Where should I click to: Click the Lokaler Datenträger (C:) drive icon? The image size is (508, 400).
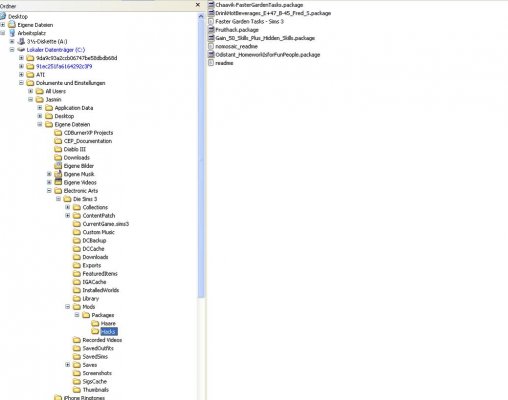(x=22, y=50)
